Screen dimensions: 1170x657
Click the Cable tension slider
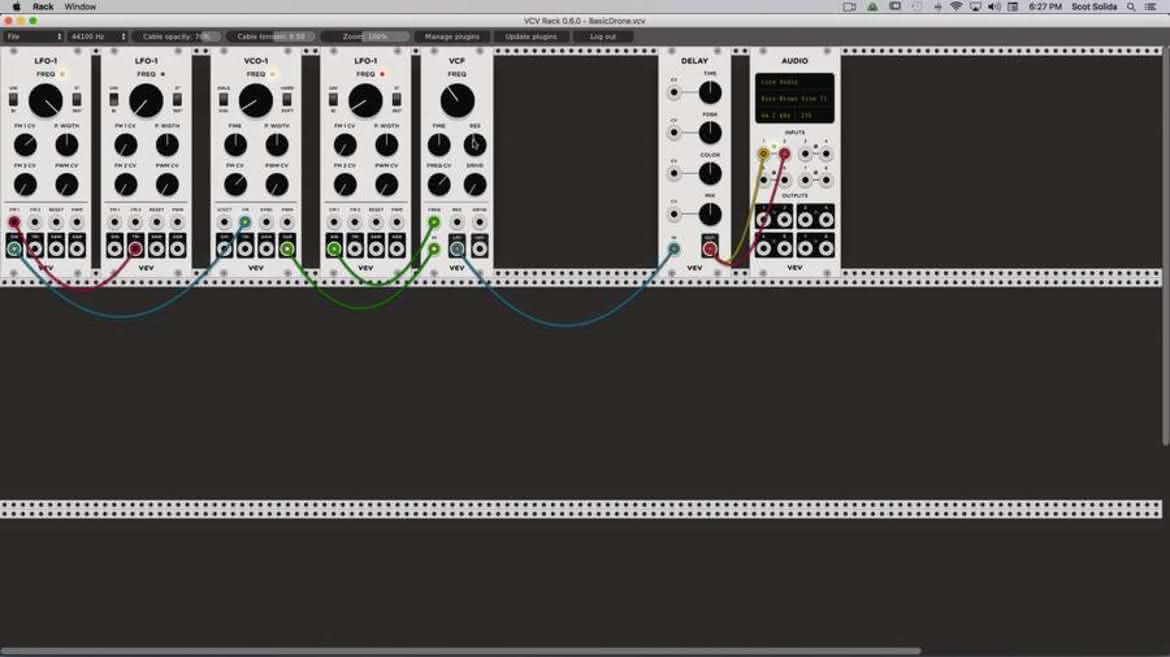[x=271, y=37]
